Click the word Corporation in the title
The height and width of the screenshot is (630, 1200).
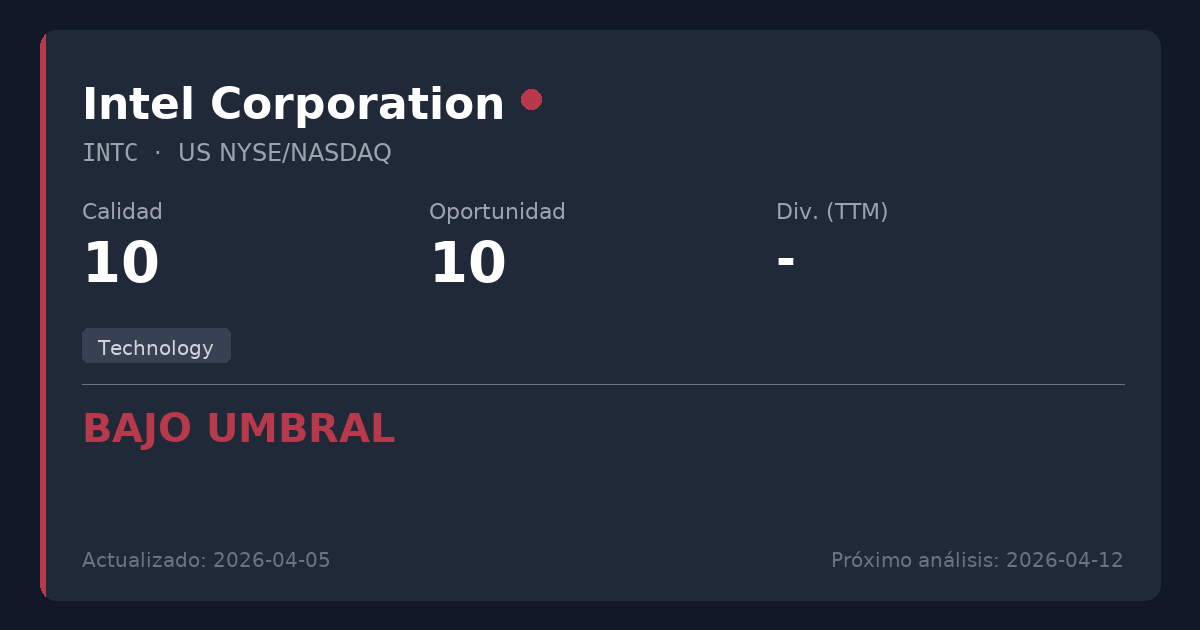click(x=357, y=105)
